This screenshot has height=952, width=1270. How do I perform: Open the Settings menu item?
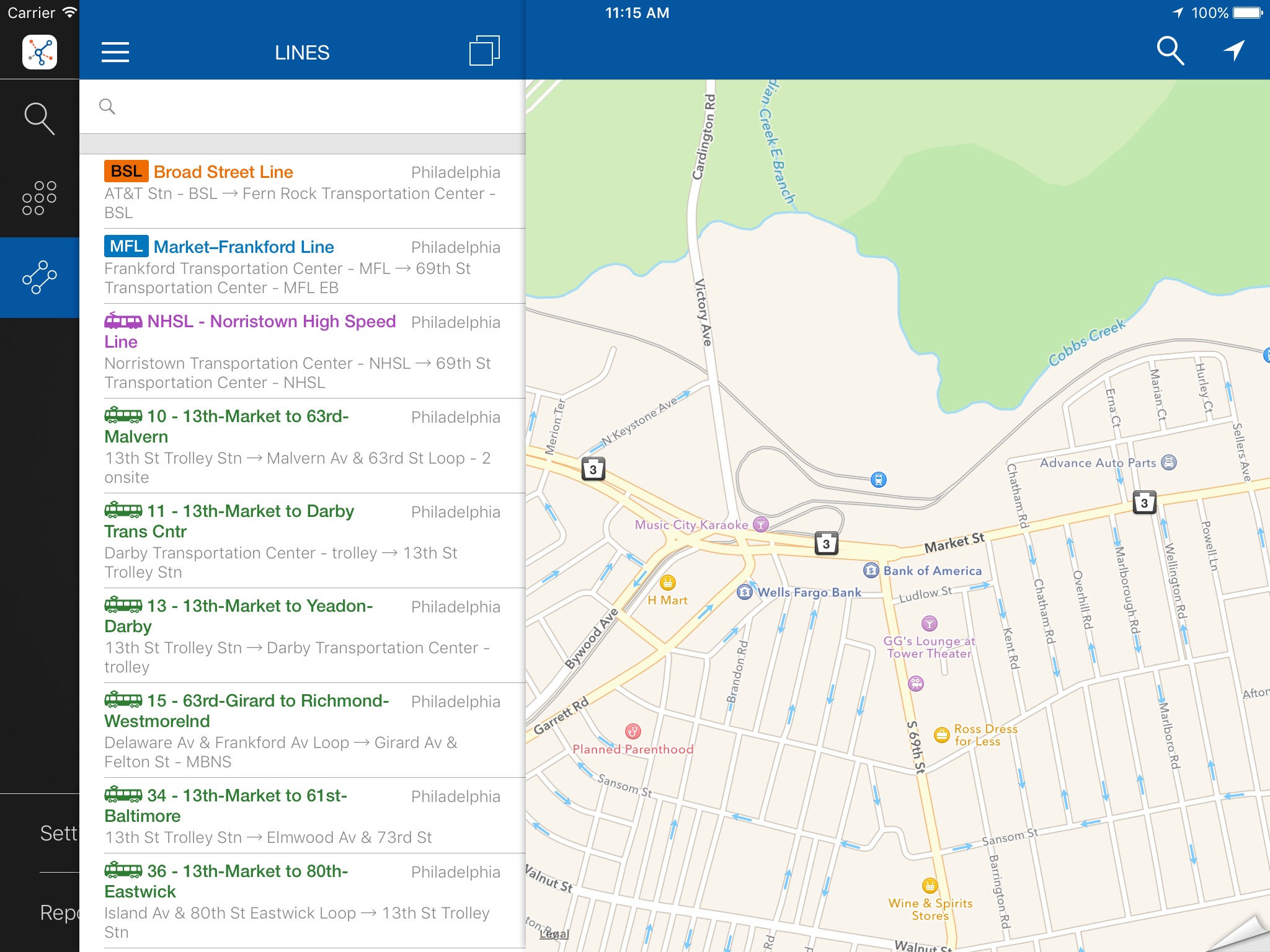point(58,833)
